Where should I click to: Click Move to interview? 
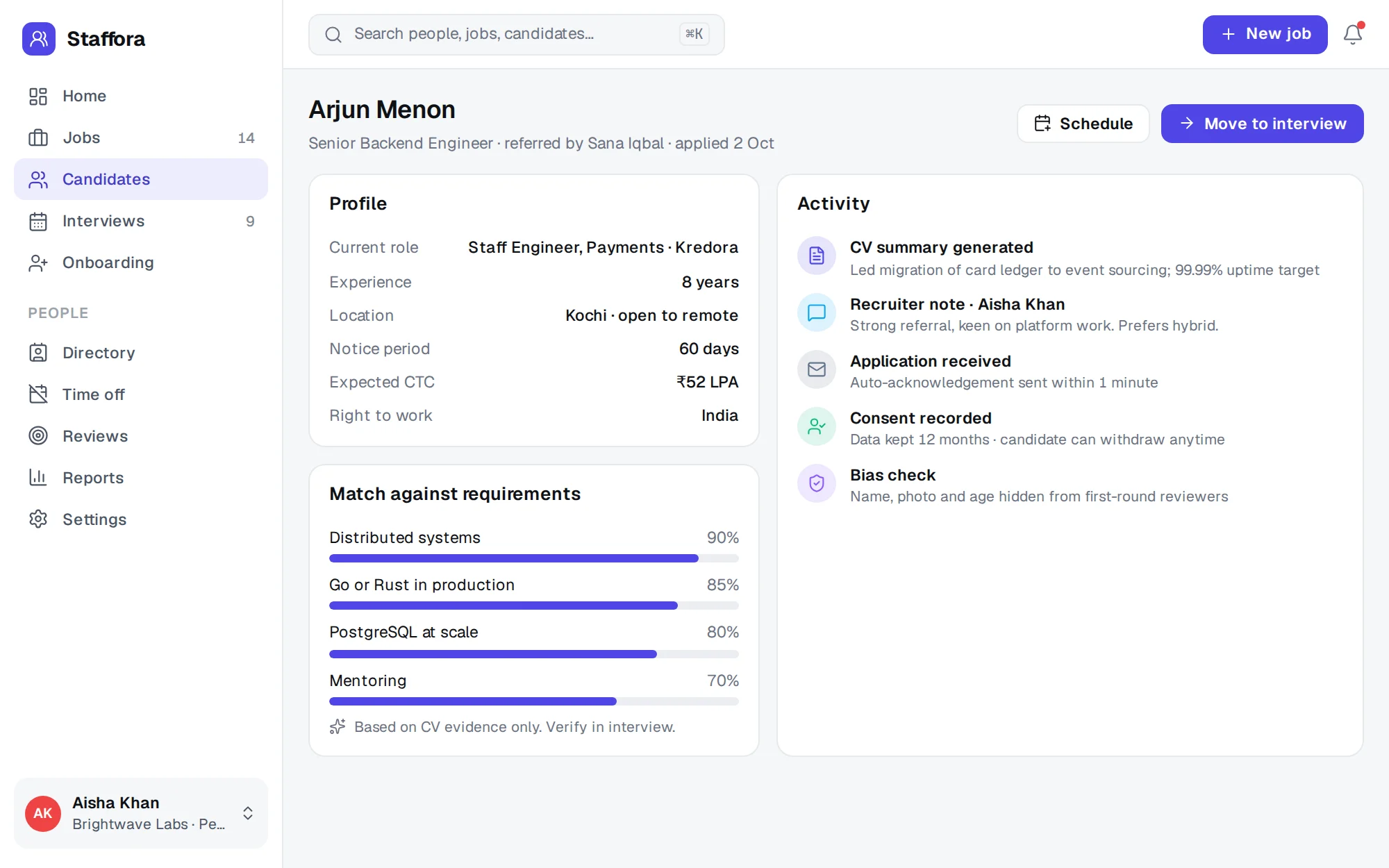1263,124
